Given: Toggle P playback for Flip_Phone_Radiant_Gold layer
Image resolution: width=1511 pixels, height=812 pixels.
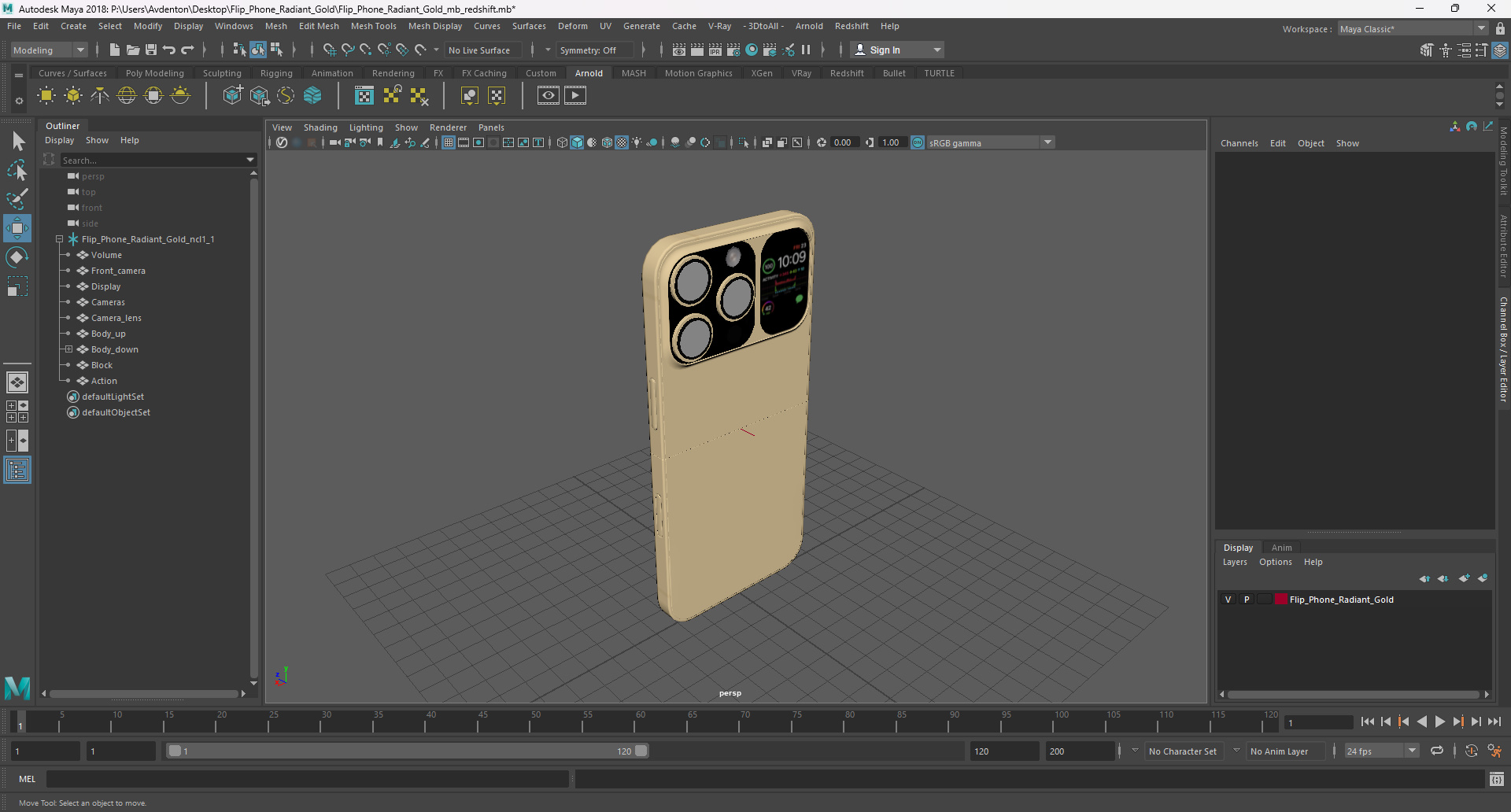Looking at the screenshot, I should pos(1247,600).
